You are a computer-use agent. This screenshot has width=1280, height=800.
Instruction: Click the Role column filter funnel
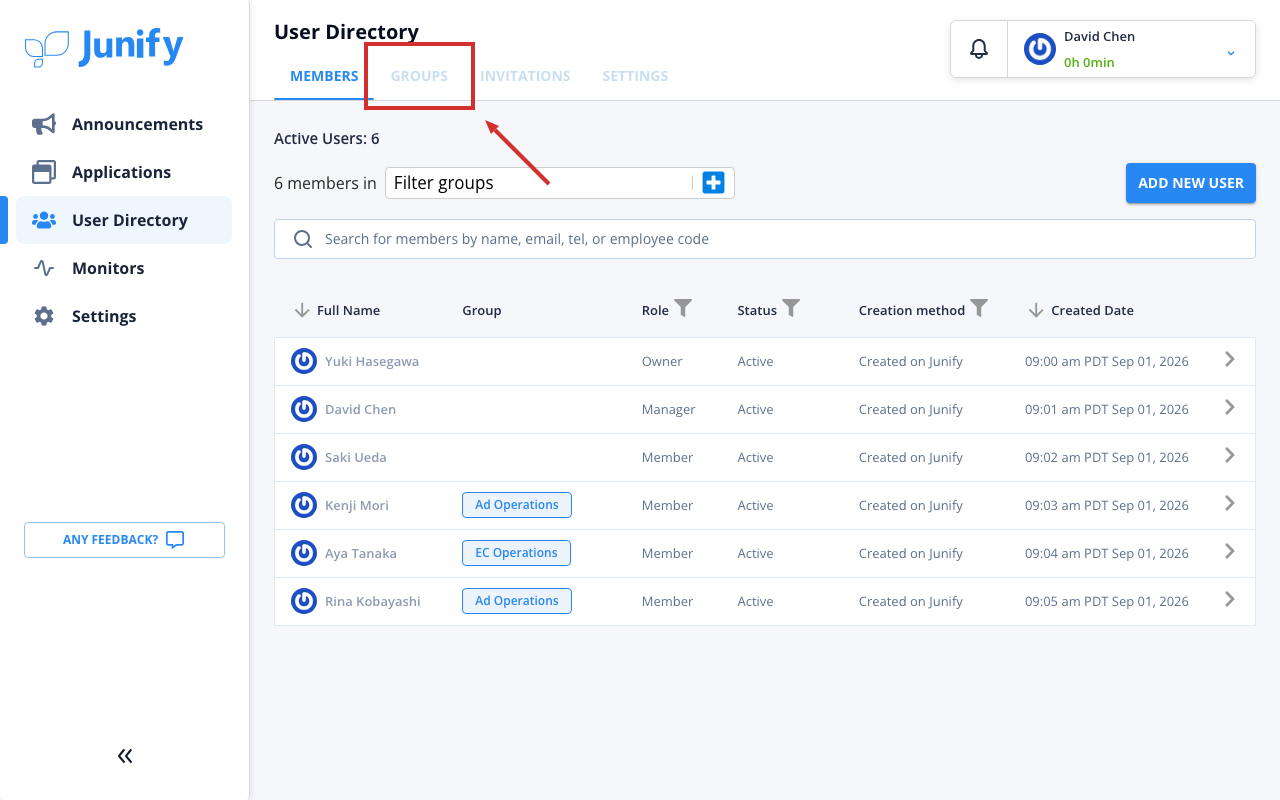[683, 309]
